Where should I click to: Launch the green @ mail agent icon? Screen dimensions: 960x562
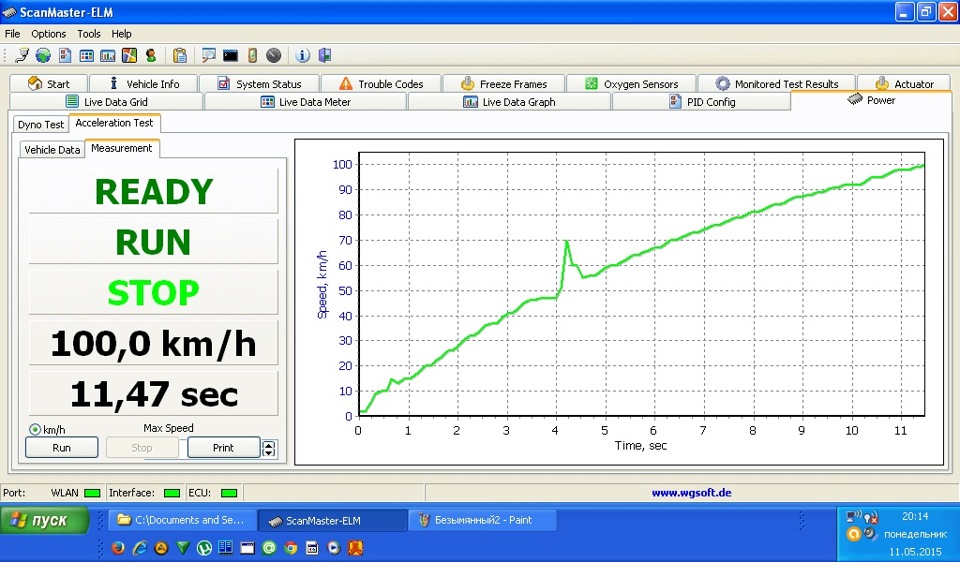[269, 547]
